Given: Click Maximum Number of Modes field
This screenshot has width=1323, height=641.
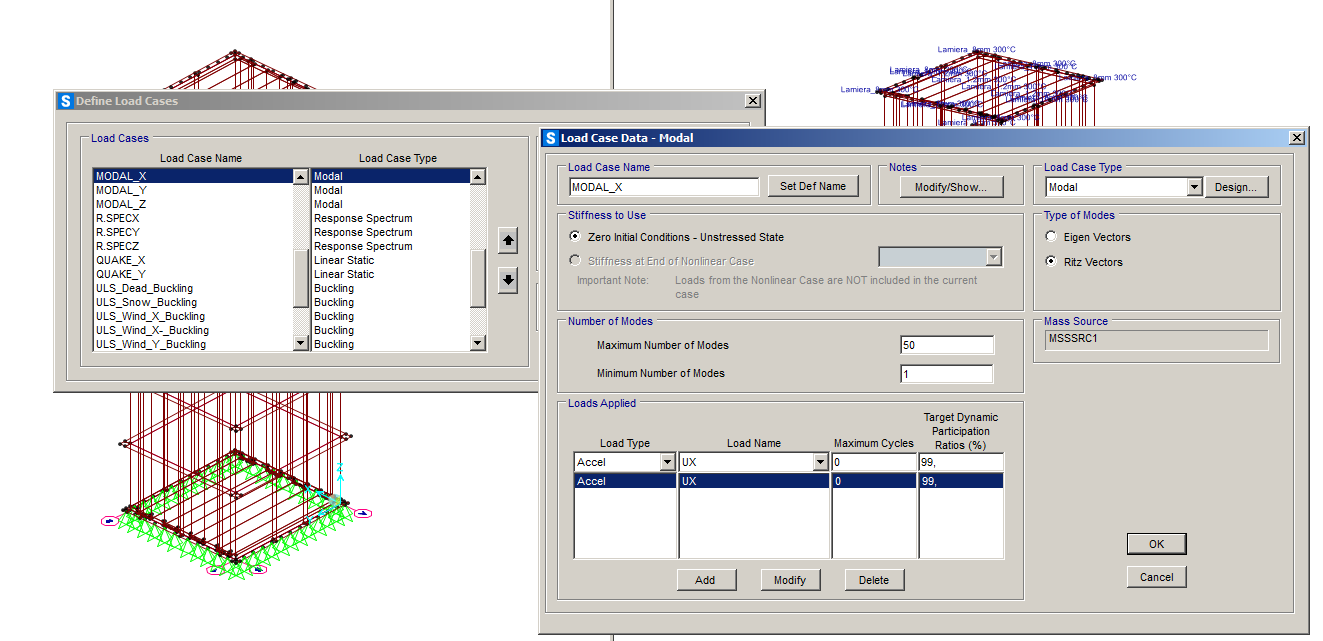Looking at the screenshot, I should 946,345.
